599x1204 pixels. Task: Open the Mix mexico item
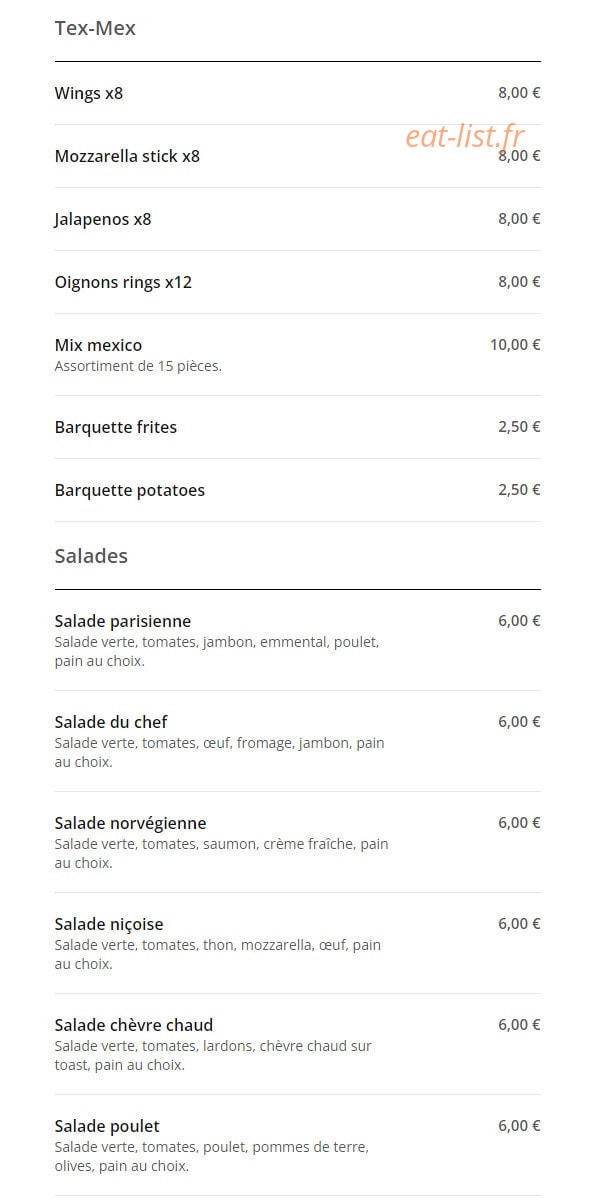tap(297, 355)
